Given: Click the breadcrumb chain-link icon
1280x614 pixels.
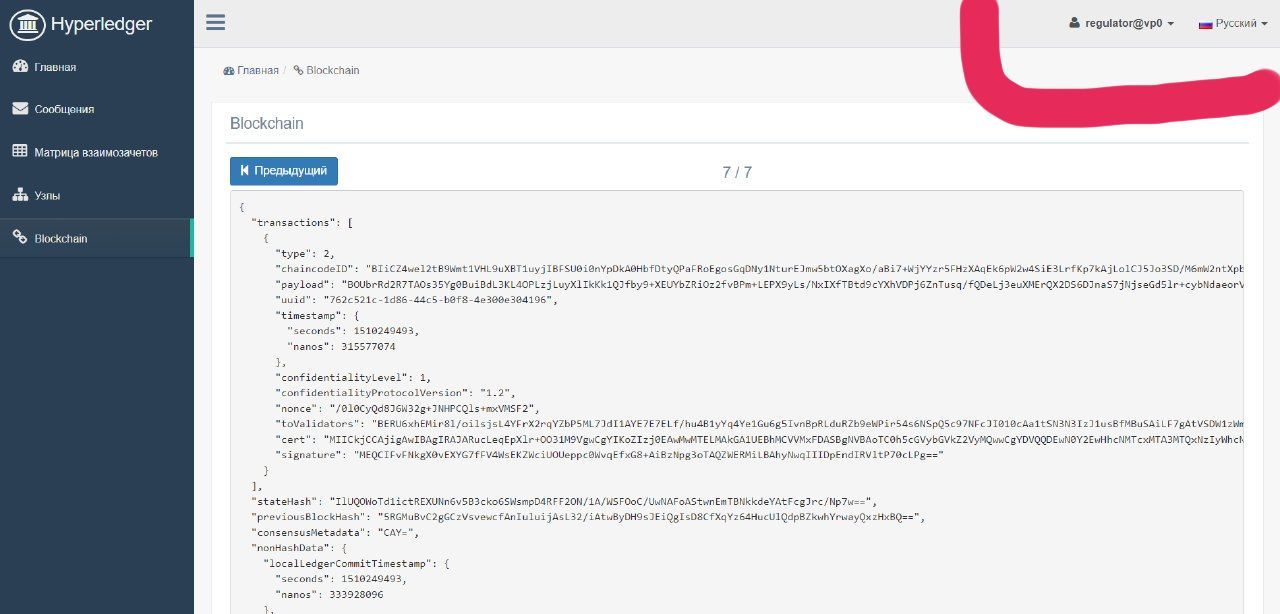Looking at the screenshot, I should click(298, 71).
